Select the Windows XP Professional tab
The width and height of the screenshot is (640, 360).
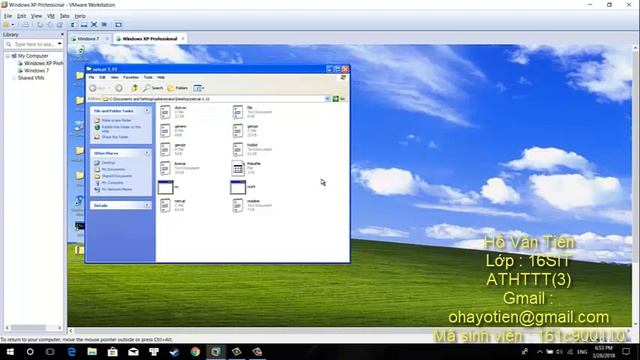coord(149,39)
